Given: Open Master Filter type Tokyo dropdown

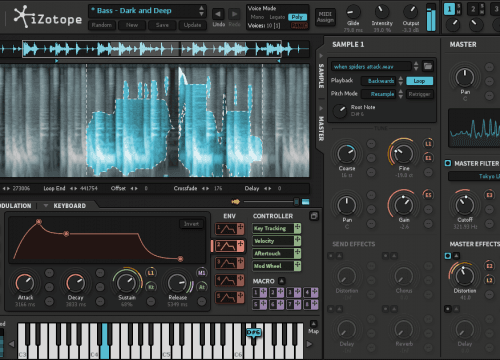Looking at the screenshot, I should pos(474,176).
